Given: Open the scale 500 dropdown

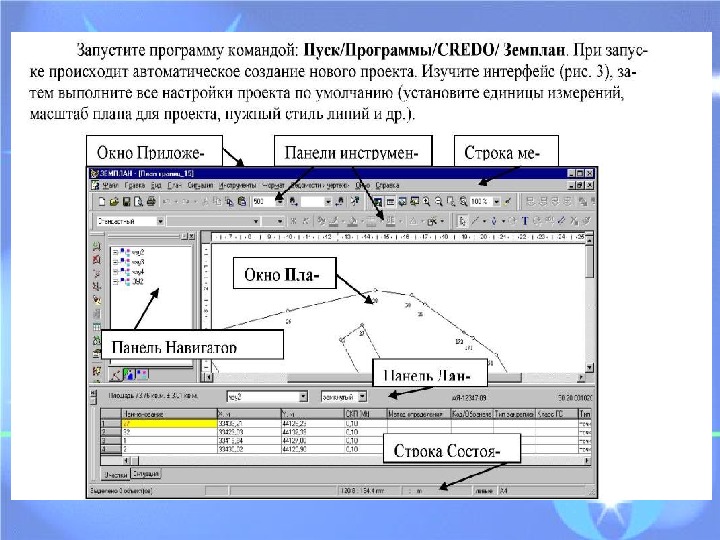Looking at the screenshot, I should coord(279,201).
